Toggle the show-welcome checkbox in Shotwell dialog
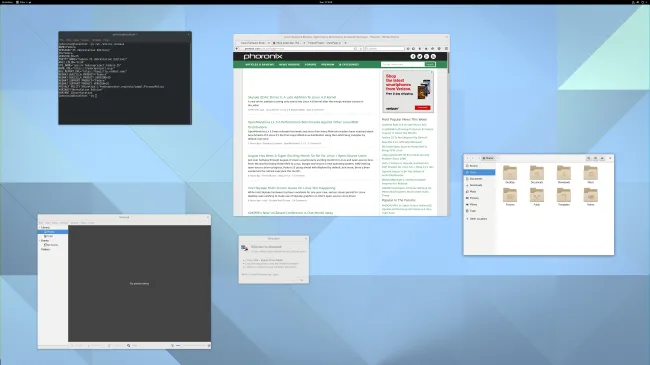The height and width of the screenshot is (365, 650). pyautogui.click(x=243, y=274)
